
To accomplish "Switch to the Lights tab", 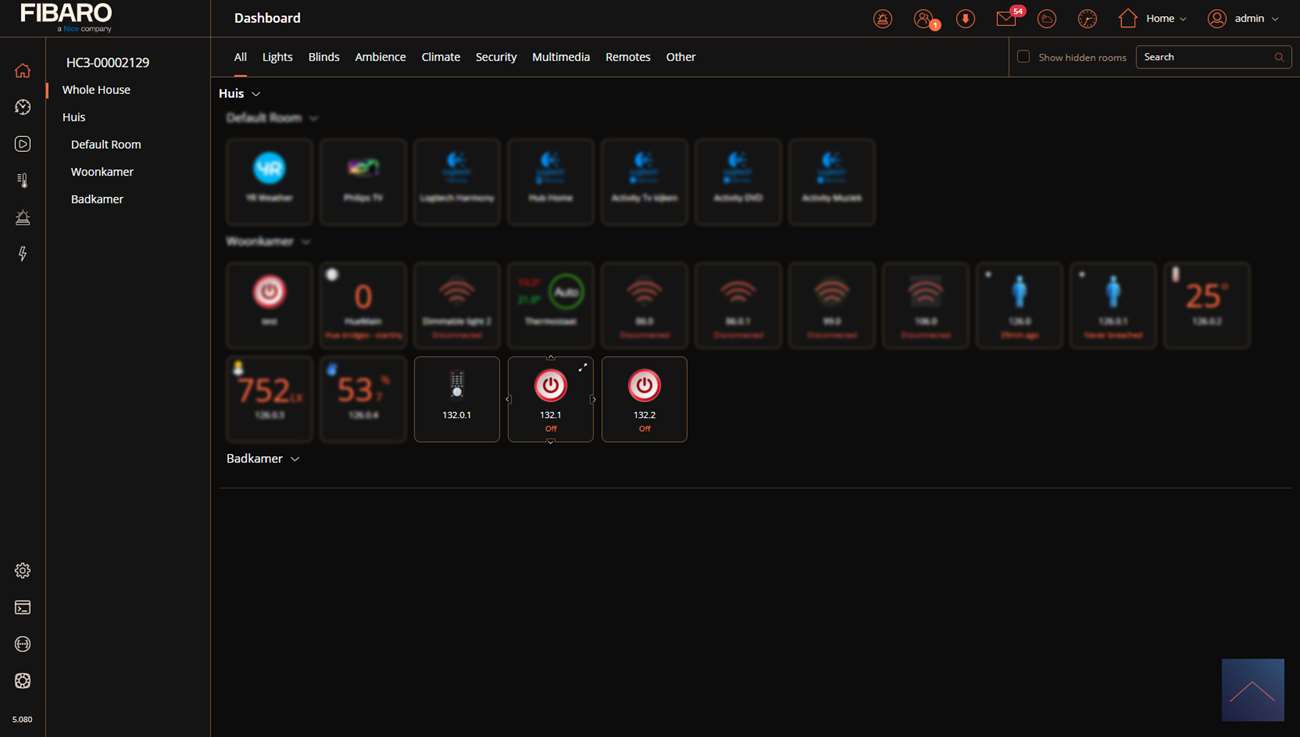I will (277, 57).
